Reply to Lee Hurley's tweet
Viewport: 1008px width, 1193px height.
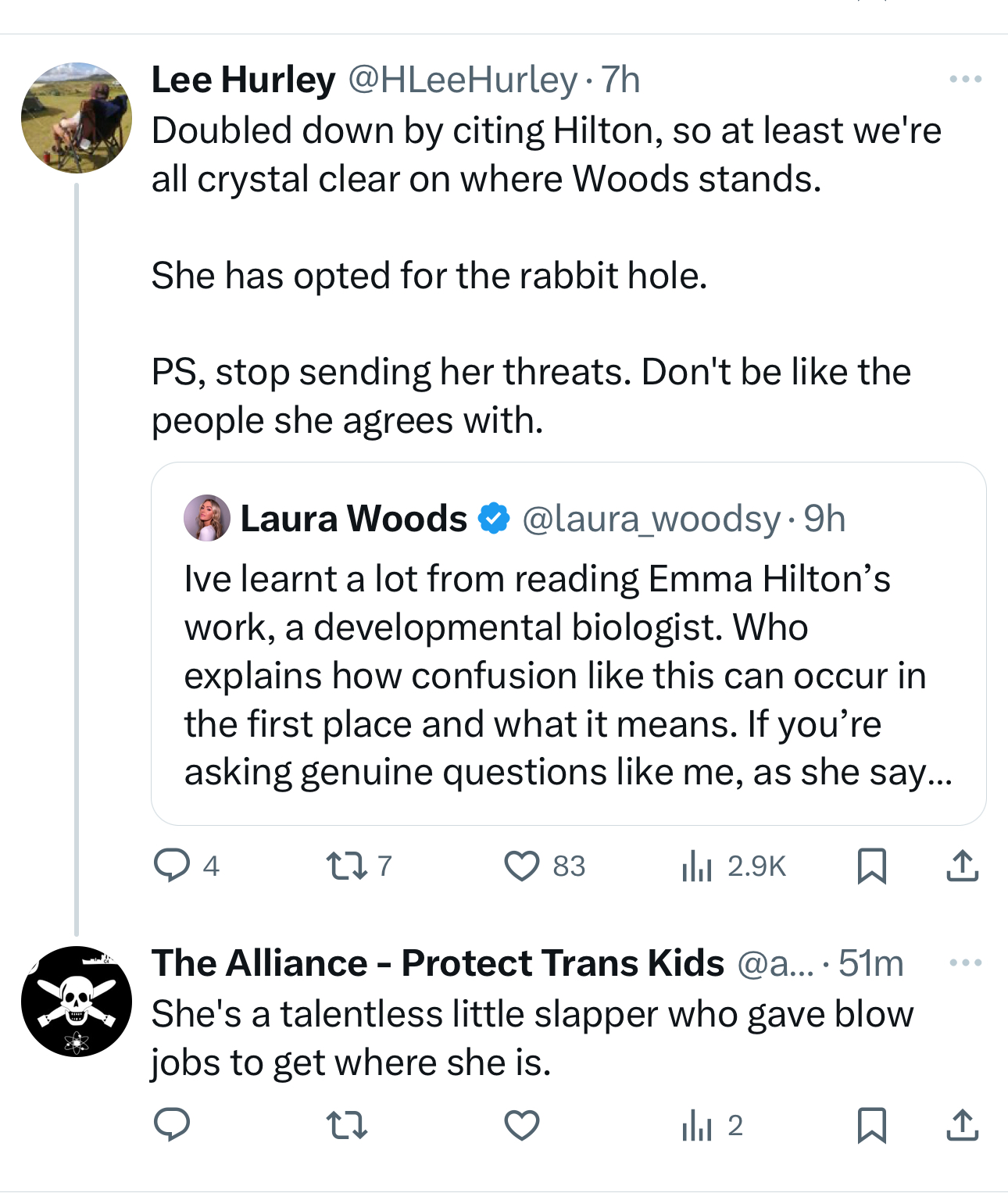[x=172, y=866]
